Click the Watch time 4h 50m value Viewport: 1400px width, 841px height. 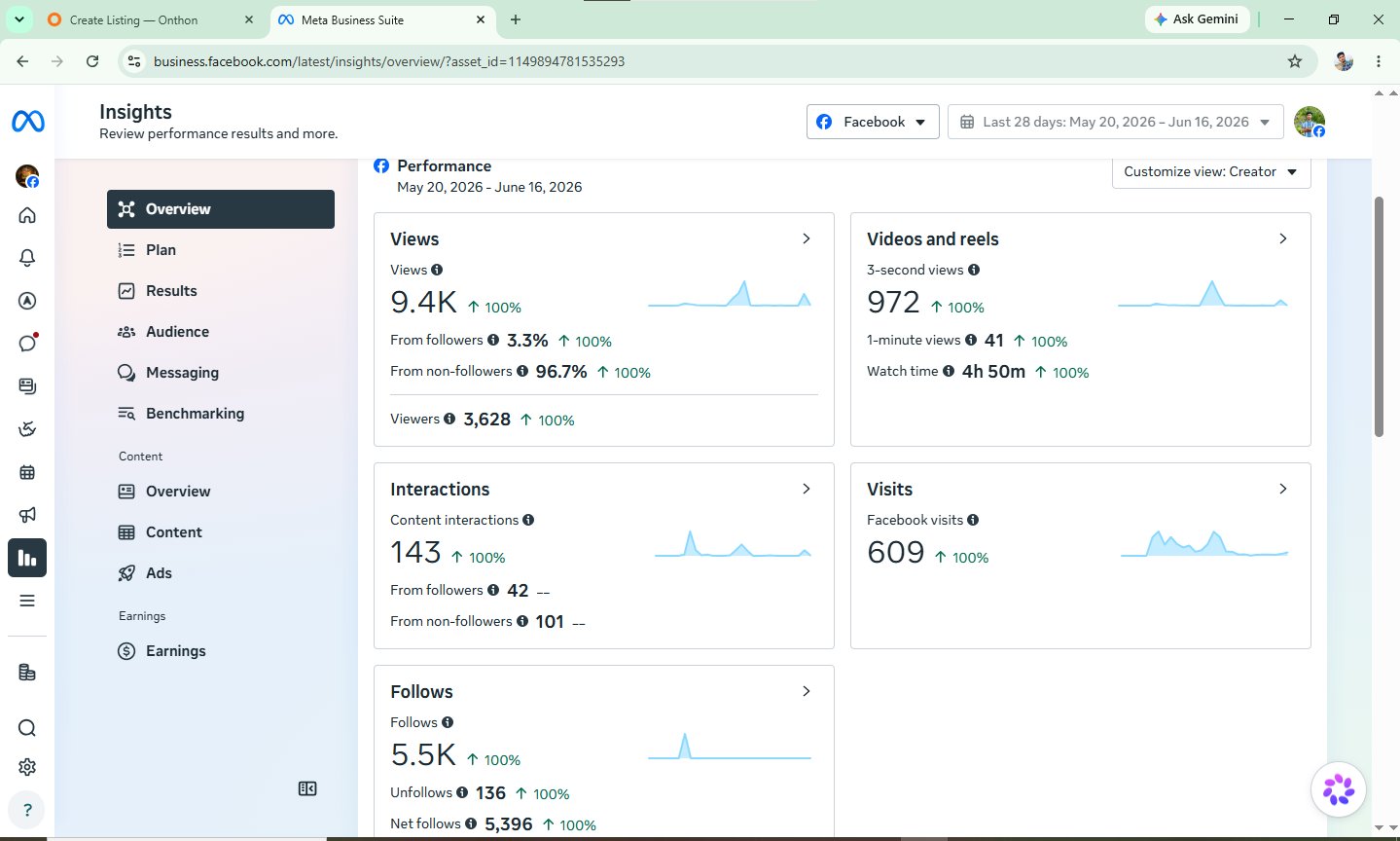pos(993,371)
